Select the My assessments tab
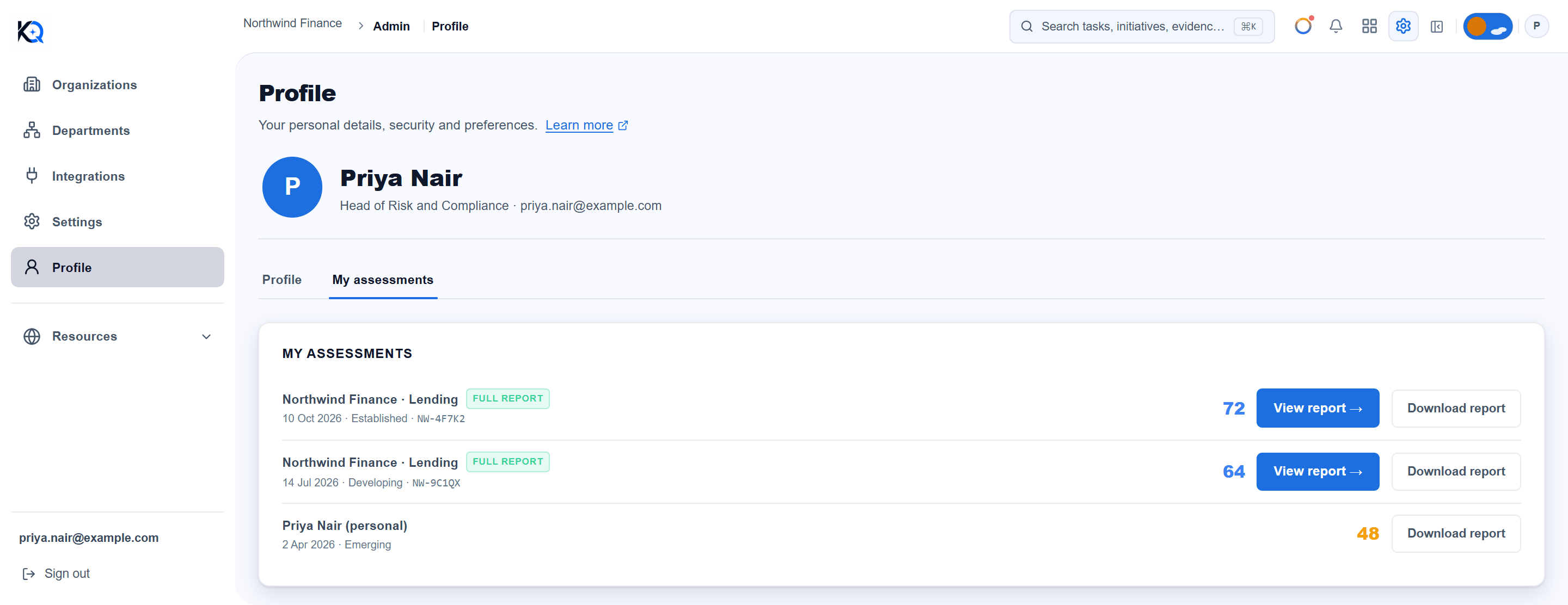Image resolution: width=1568 pixels, height=605 pixels. 383,280
